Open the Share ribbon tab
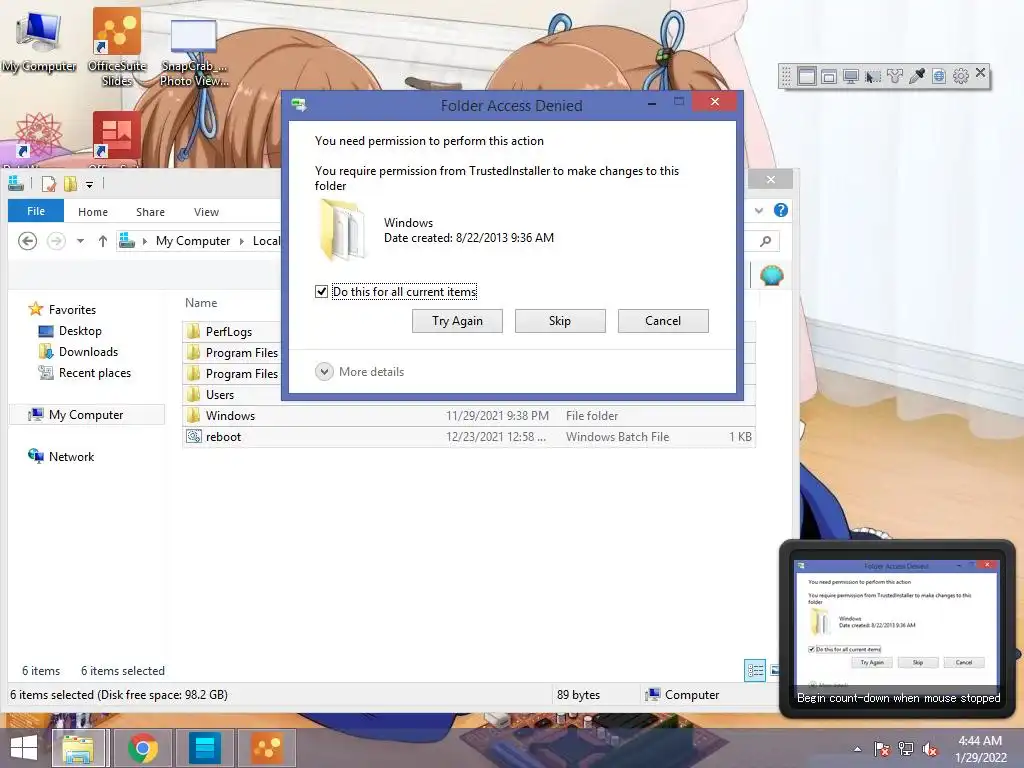1024x768 pixels. (x=150, y=212)
